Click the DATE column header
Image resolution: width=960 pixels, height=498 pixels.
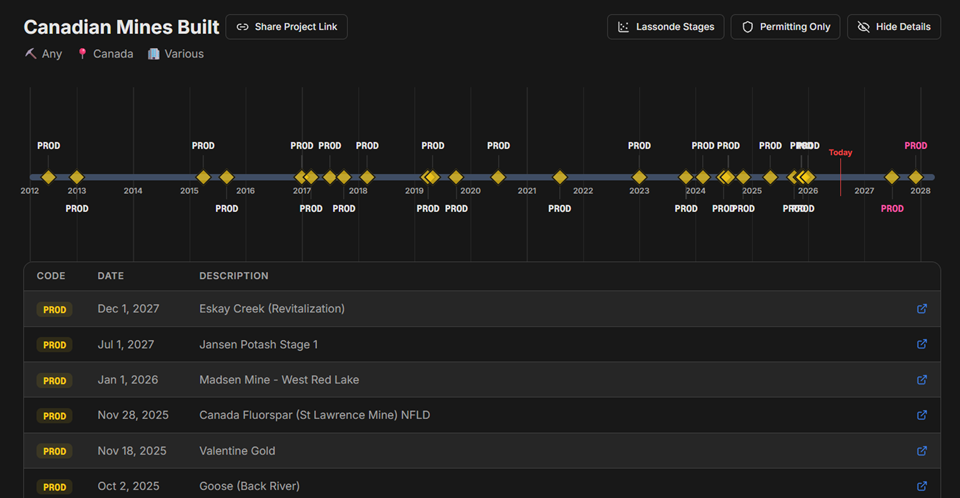coord(111,276)
